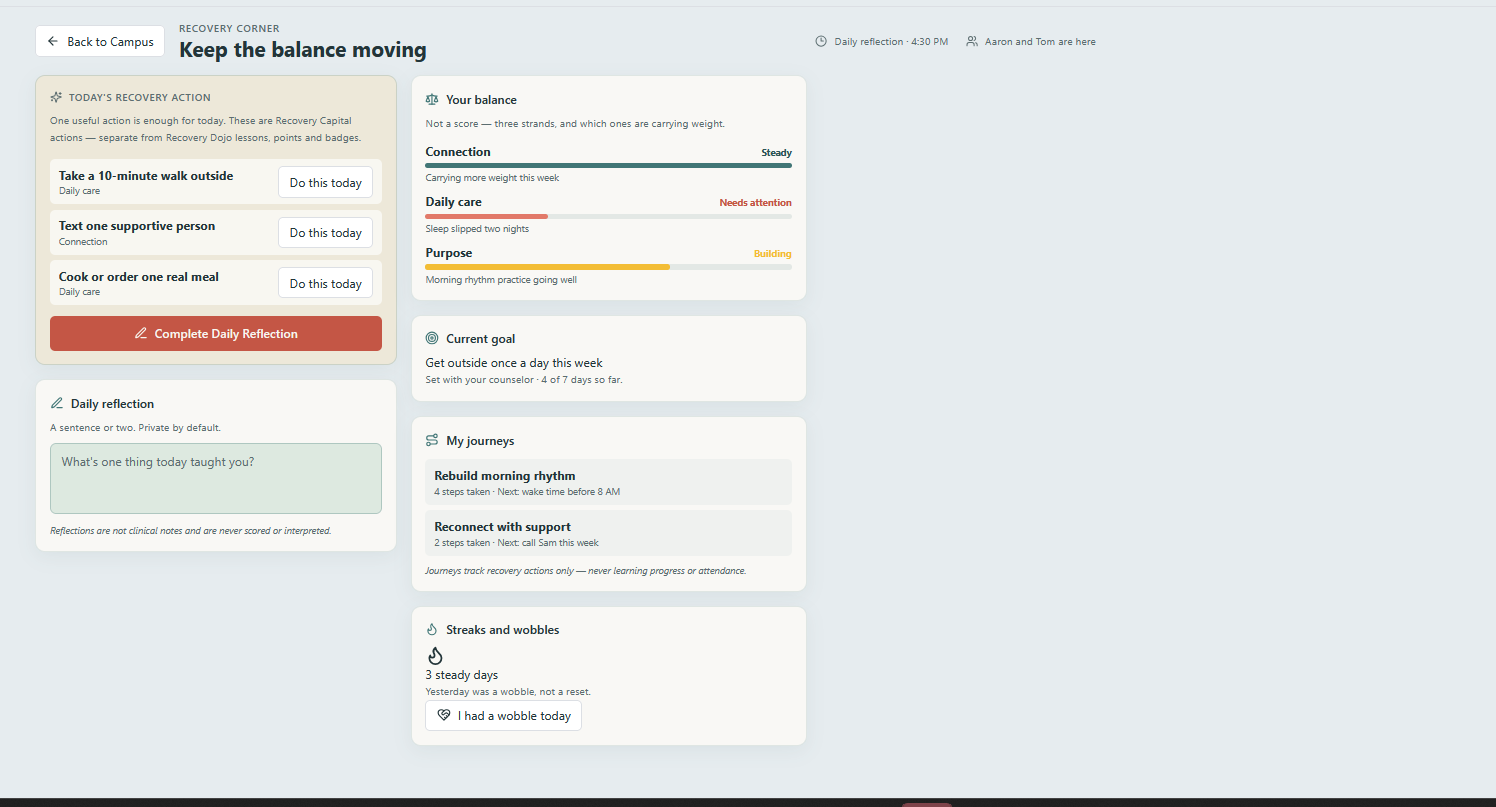
Task: Click the goal text Get outside once a day
Action: point(514,363)
